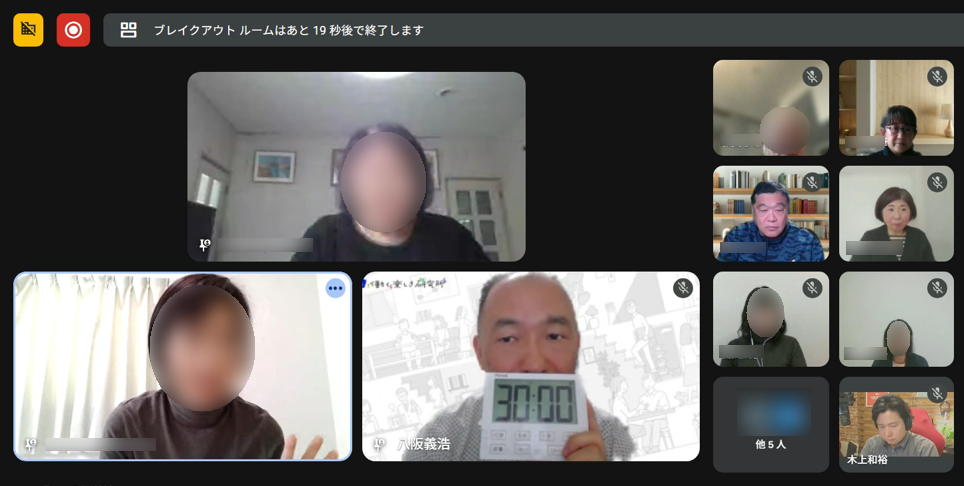This screenshot has width=964, height=486.
Task: Click the pin icon beside 八坂義浩
Action: pos(379,444)
